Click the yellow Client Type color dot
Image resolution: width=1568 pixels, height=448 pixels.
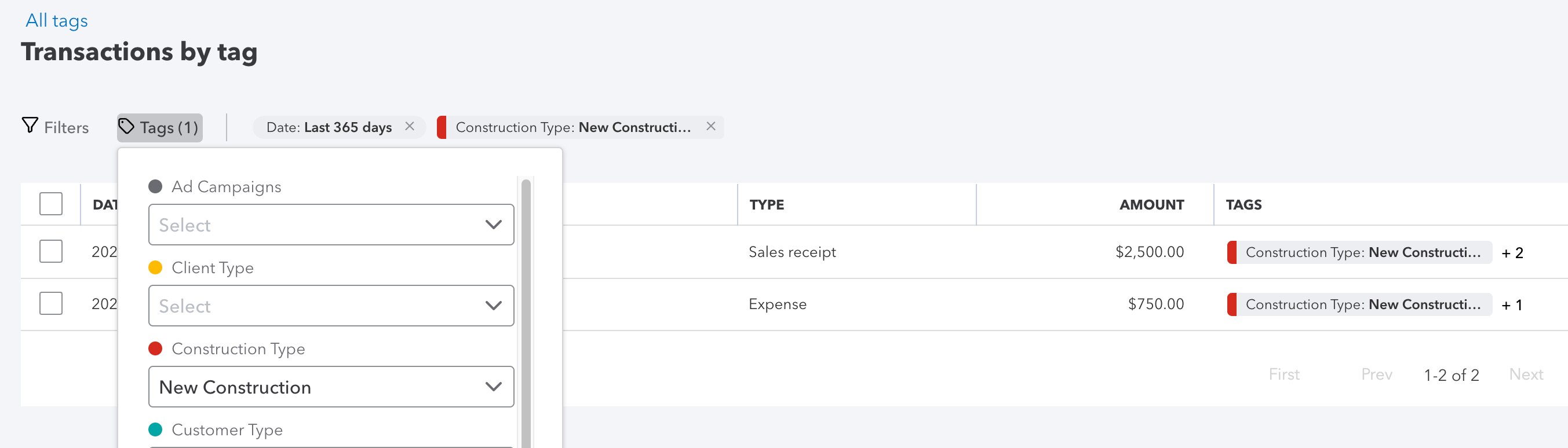click(155, 267)
